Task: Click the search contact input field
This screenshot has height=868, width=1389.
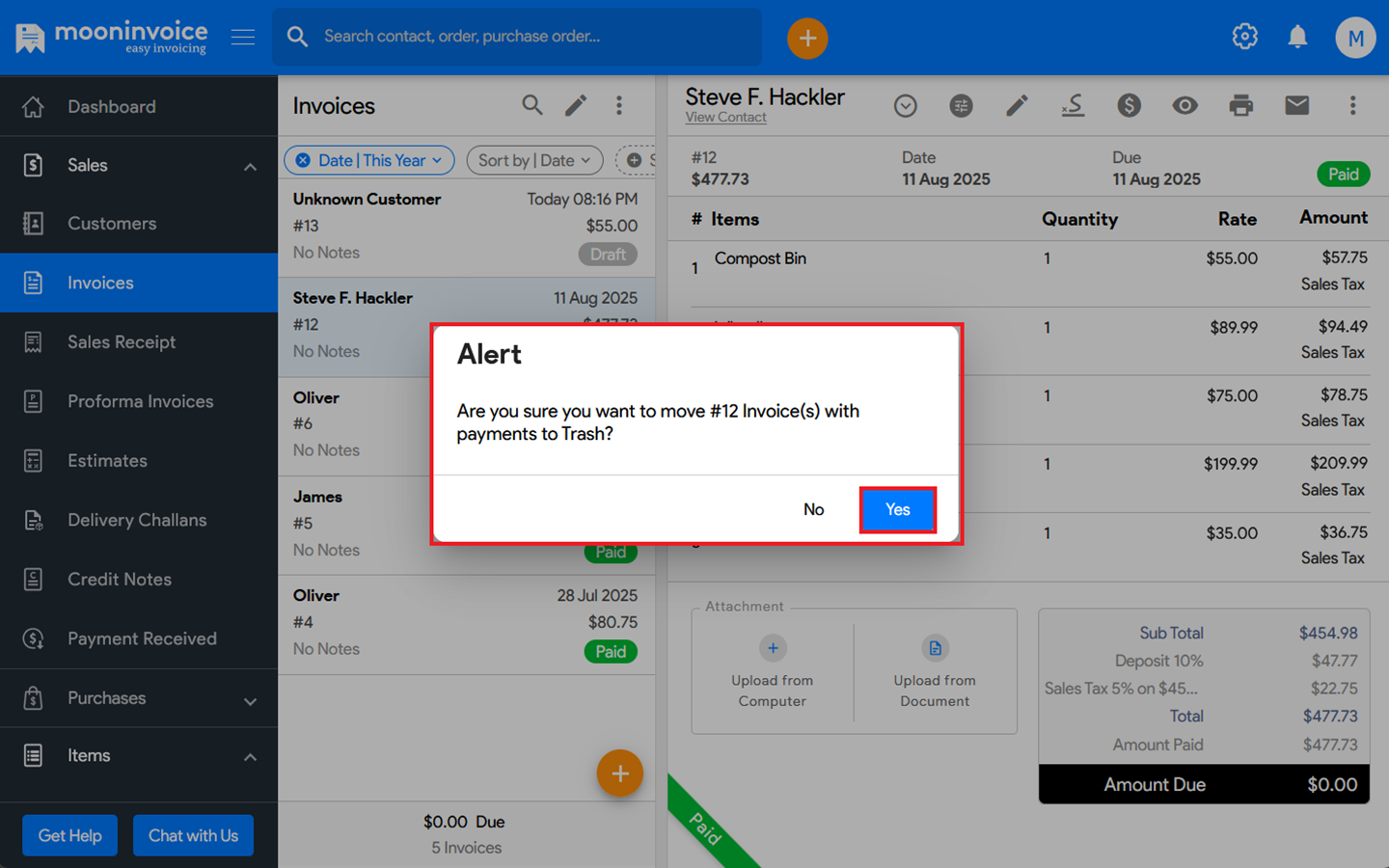Action: pos(531,37)
